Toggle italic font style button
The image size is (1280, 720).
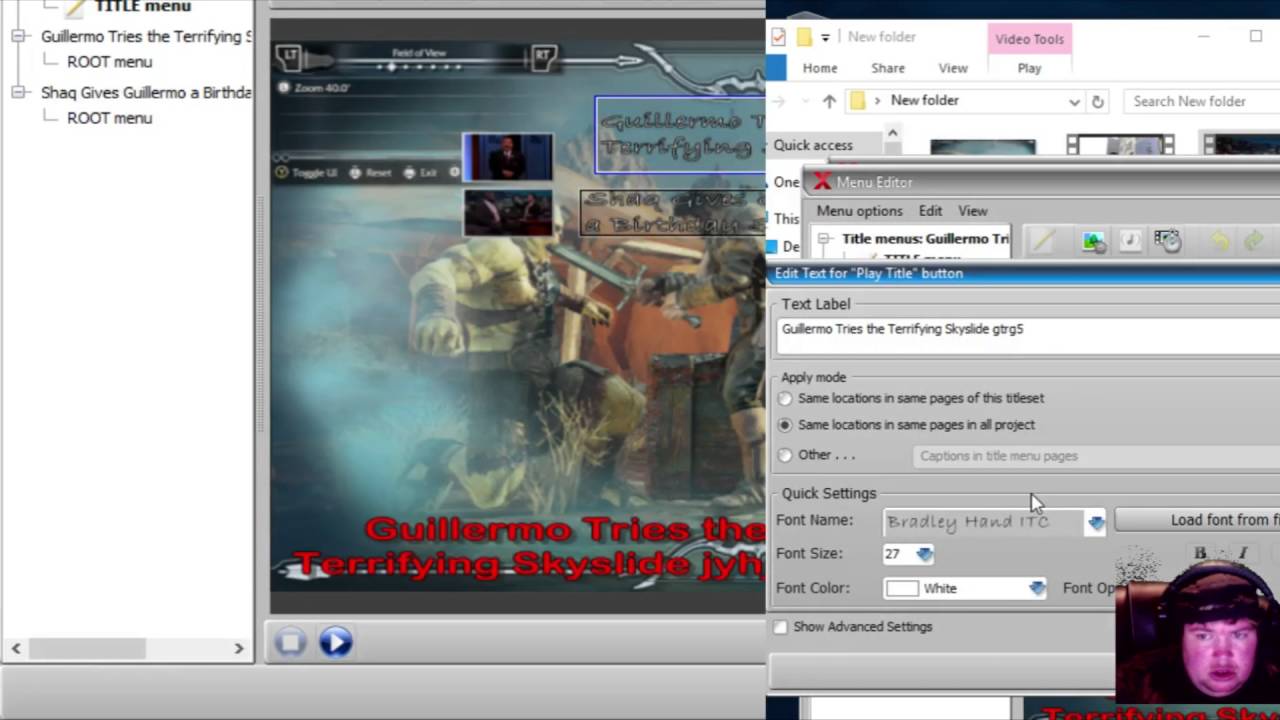[x=1242, y=553]
